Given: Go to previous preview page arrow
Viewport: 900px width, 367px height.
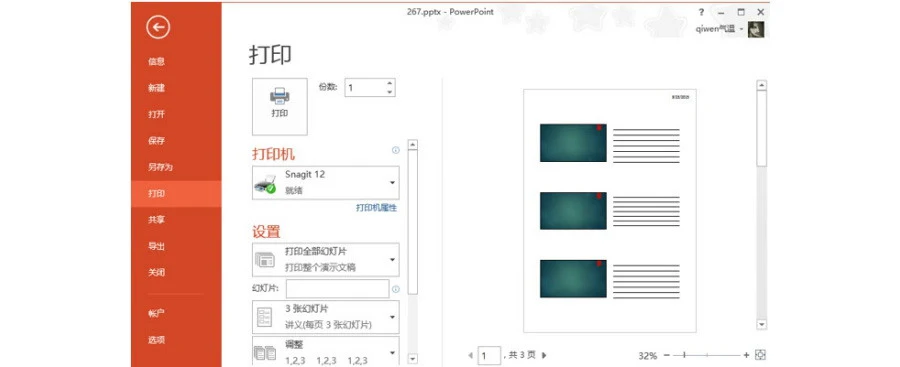Looking at the screenshot, I should pyautogui.click(x=471, y=356).
